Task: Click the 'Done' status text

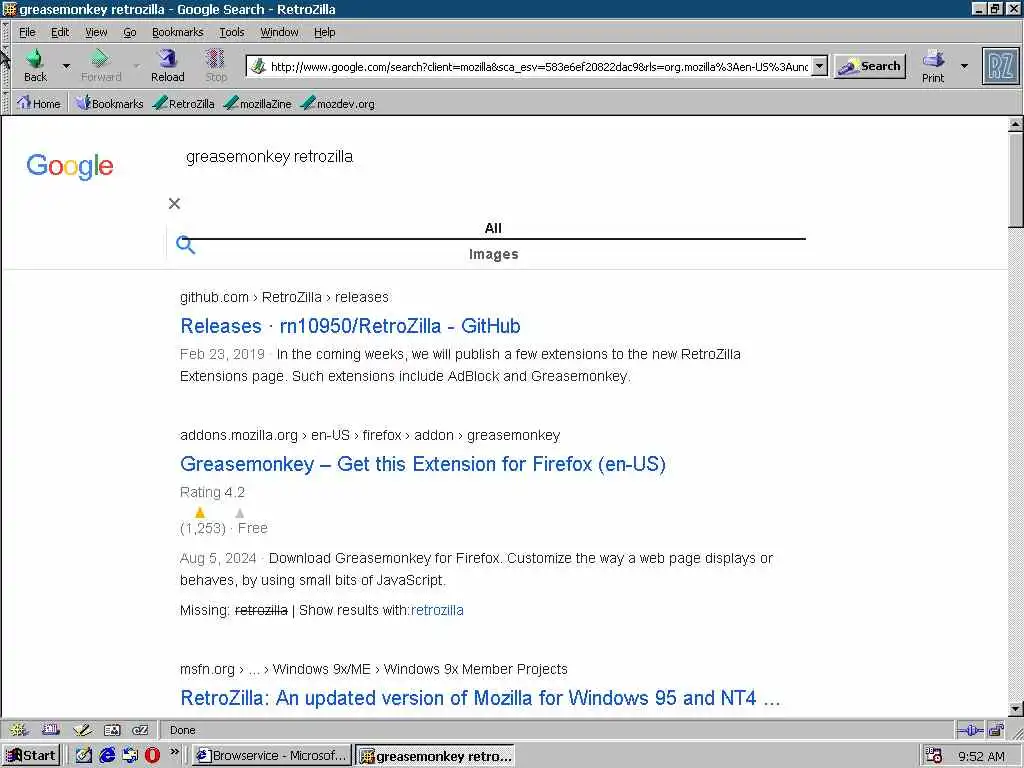Action: coord(183,730)
